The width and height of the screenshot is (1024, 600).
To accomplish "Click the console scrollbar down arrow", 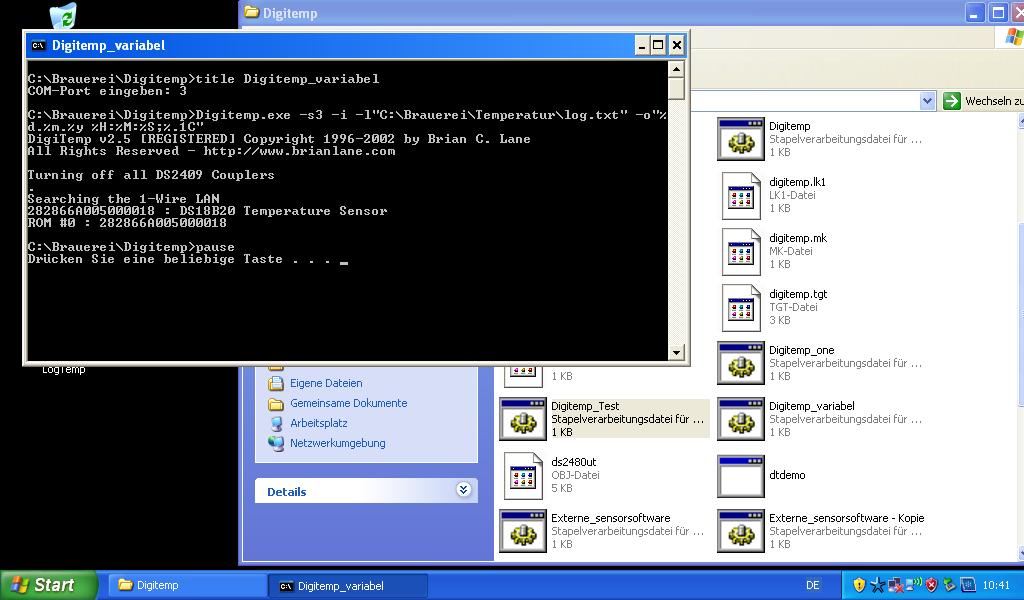I will [677, 352].
